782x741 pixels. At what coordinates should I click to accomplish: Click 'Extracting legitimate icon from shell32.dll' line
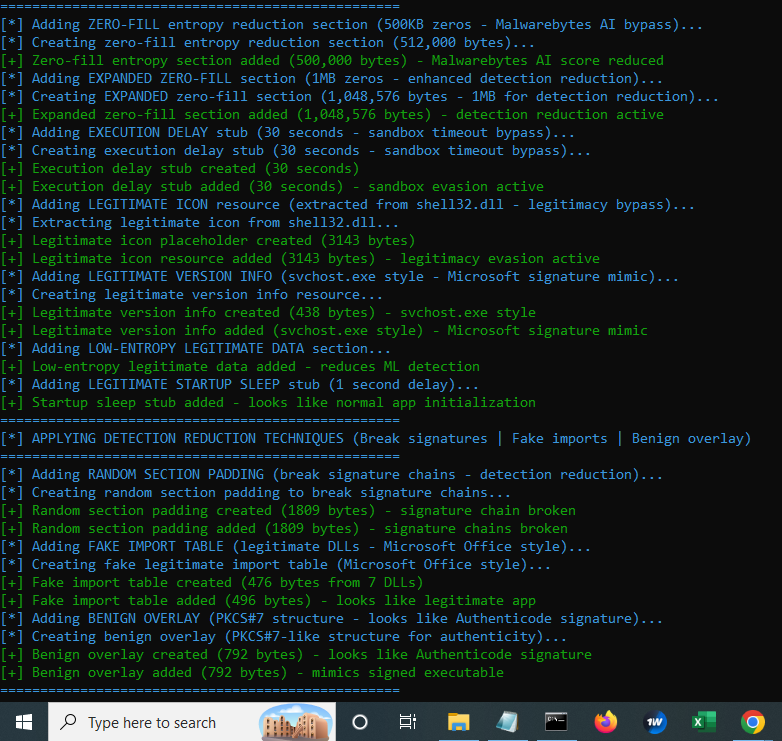(x=199, y=222)
